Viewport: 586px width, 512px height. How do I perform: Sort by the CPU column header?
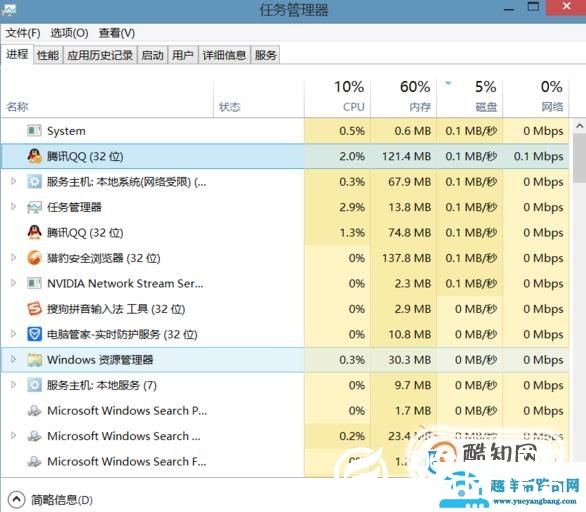tap(337, 98)
